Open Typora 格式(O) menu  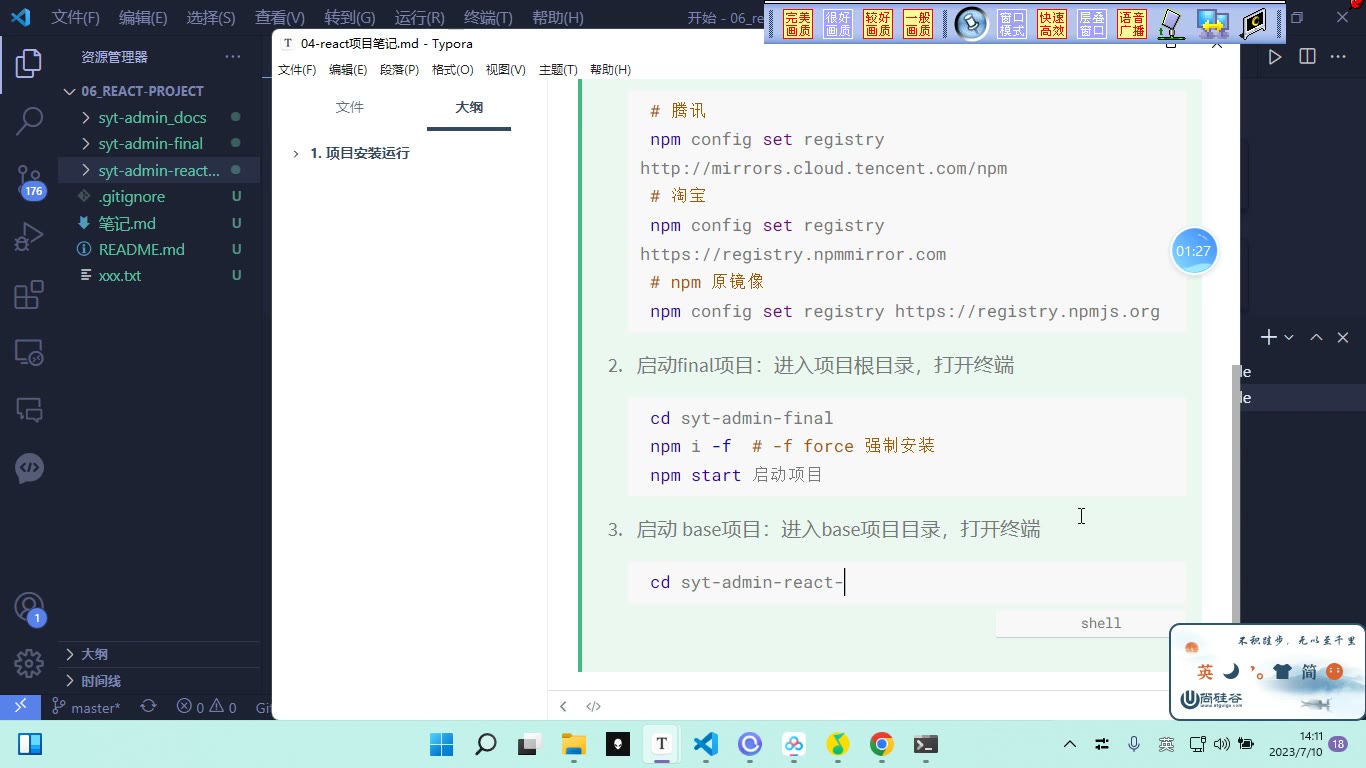click(x=452, y=70)
